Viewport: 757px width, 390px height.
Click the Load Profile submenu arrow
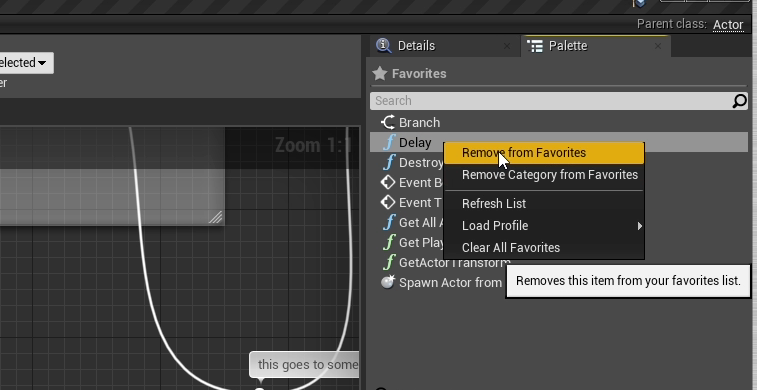pyautogui.click(x=639, y=226)
